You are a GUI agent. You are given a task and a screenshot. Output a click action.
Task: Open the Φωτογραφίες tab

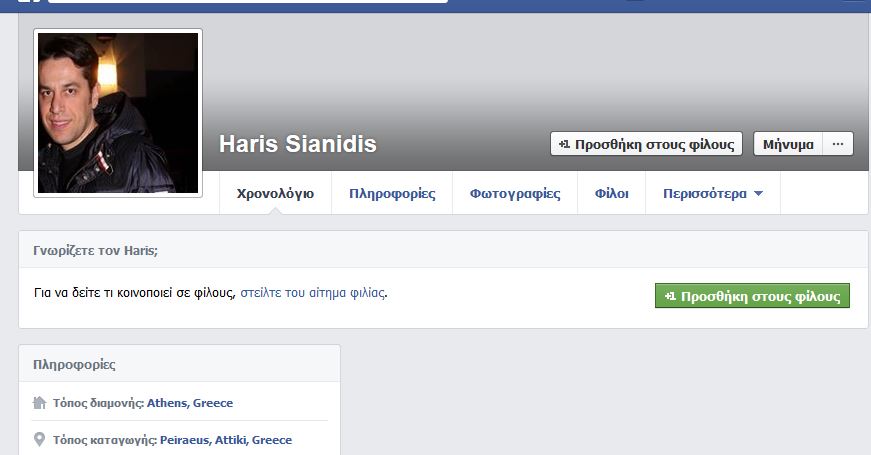click(x=515, y=194)
